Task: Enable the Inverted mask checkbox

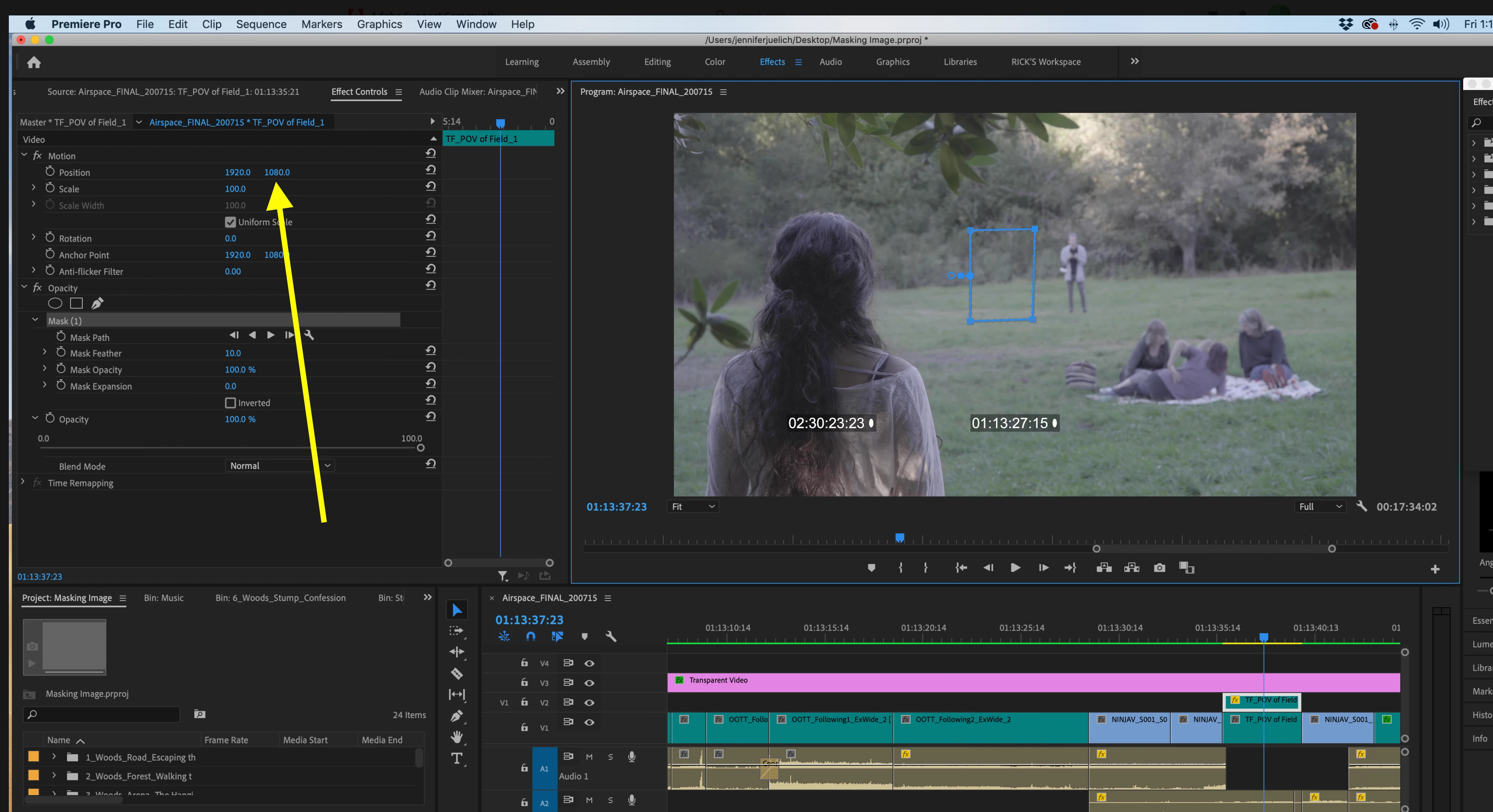Action: click(x=231, y=403)
